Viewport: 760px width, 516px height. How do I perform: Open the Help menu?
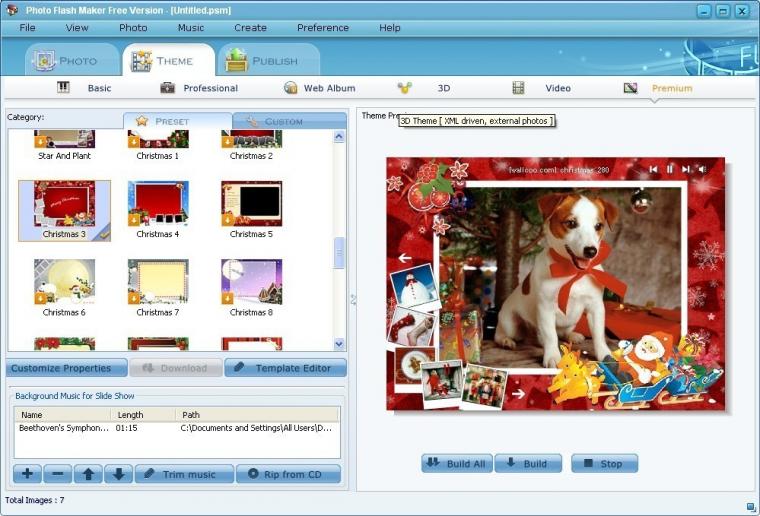[x=390, y=28]
